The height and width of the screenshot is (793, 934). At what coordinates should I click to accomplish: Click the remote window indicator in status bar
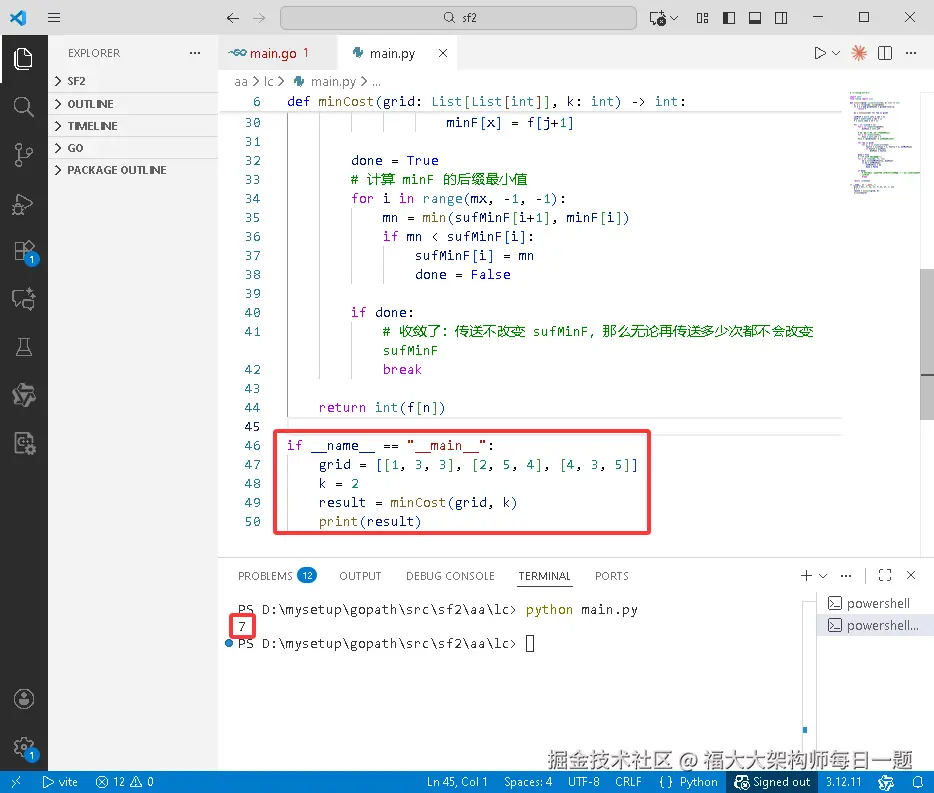coord(16,782)
